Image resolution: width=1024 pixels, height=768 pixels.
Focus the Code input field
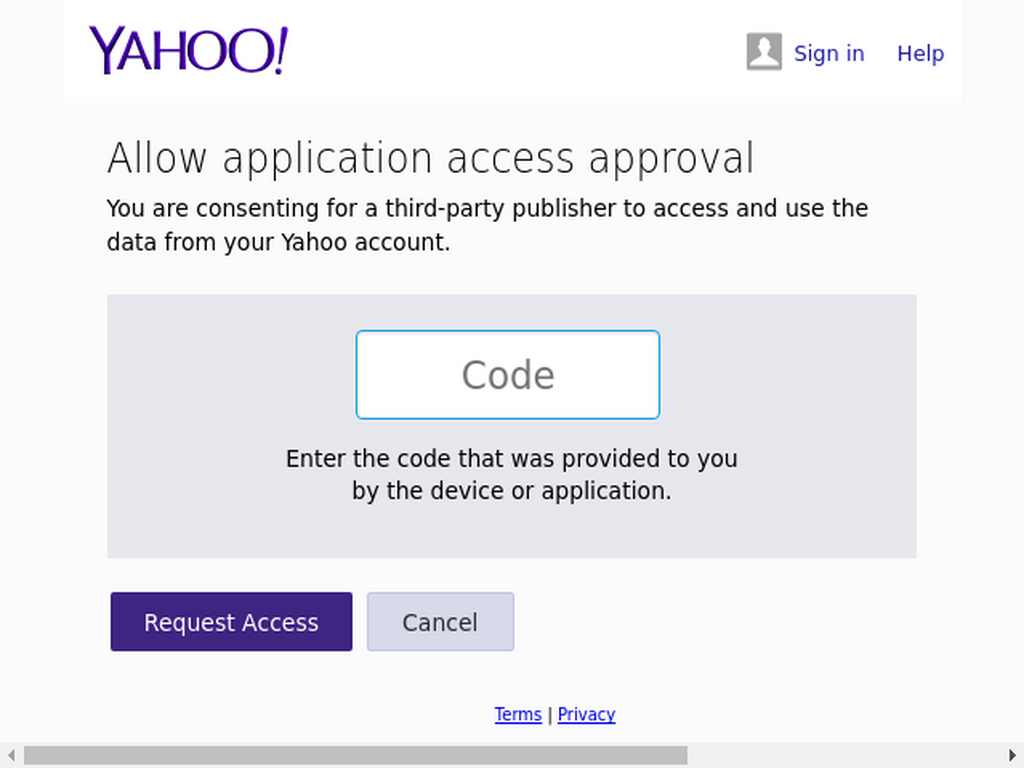click(x=508, y=375)
